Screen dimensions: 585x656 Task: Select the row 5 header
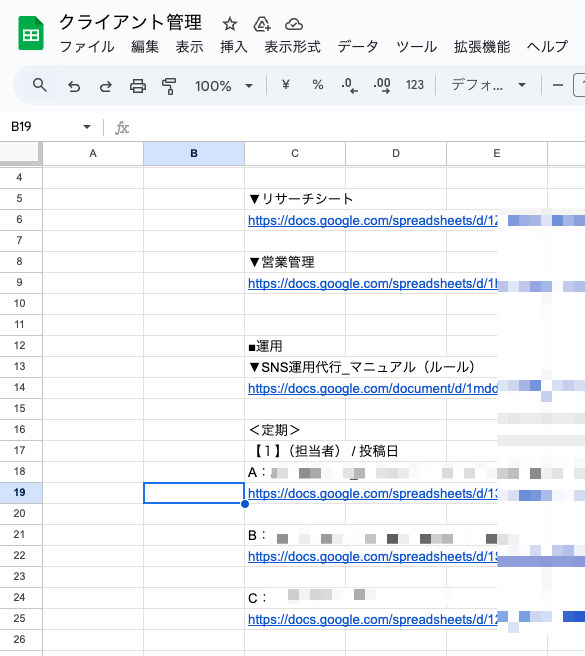(20, 199)
